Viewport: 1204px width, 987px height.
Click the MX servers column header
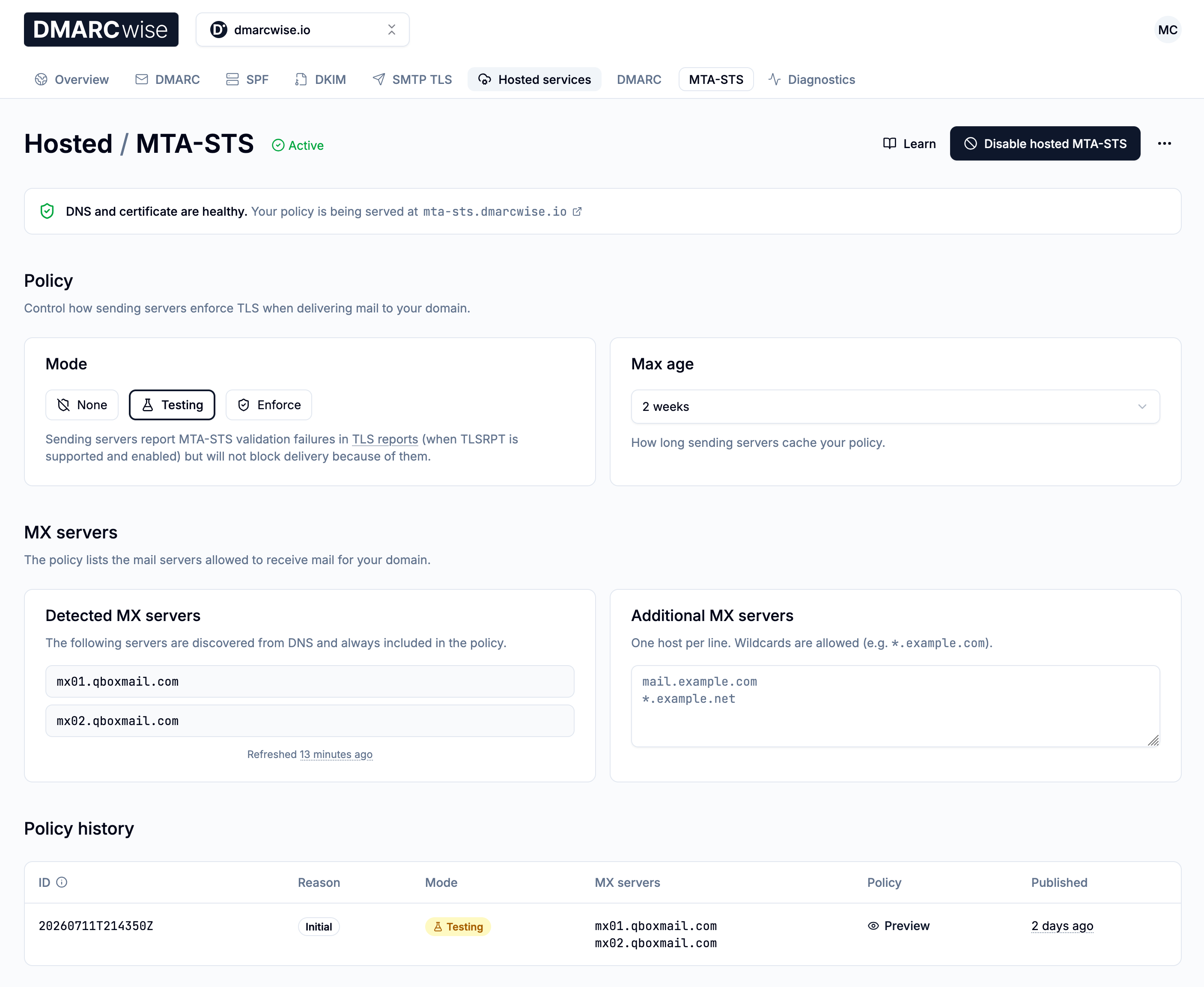(x=627, y=883)
